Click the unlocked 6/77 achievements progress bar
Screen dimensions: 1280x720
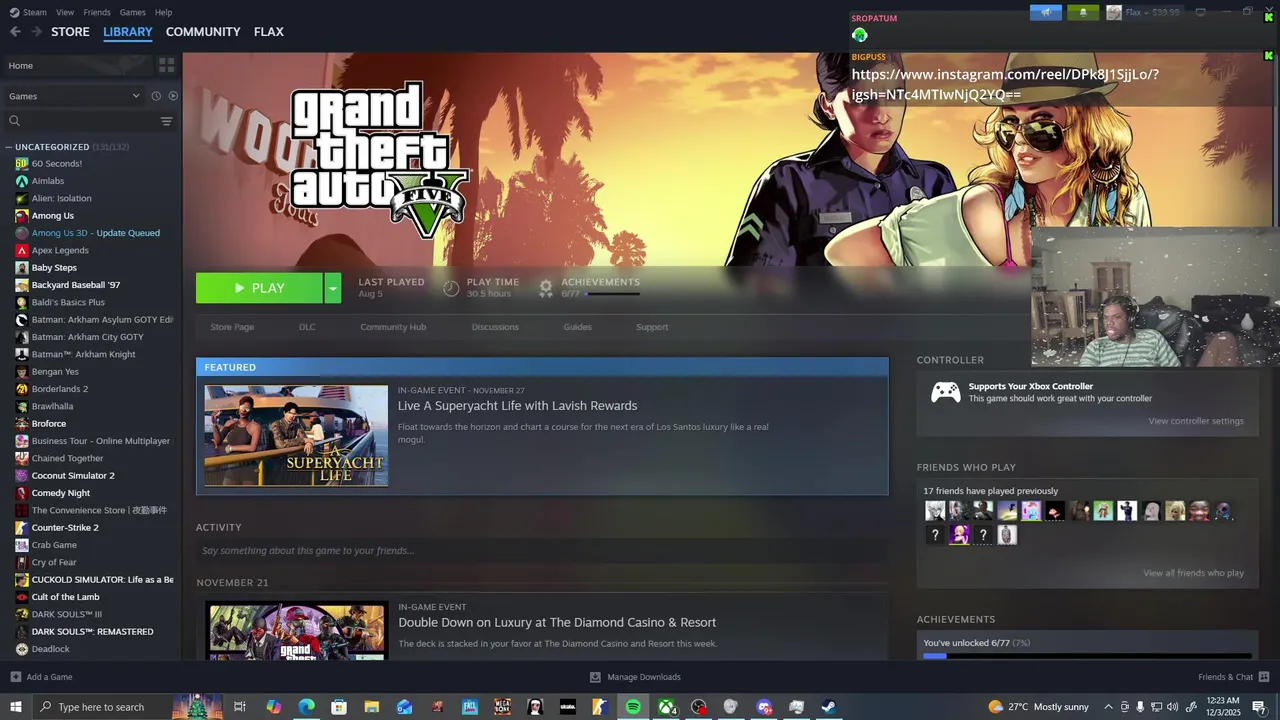pyautogui.click(x=1087, y=656)
